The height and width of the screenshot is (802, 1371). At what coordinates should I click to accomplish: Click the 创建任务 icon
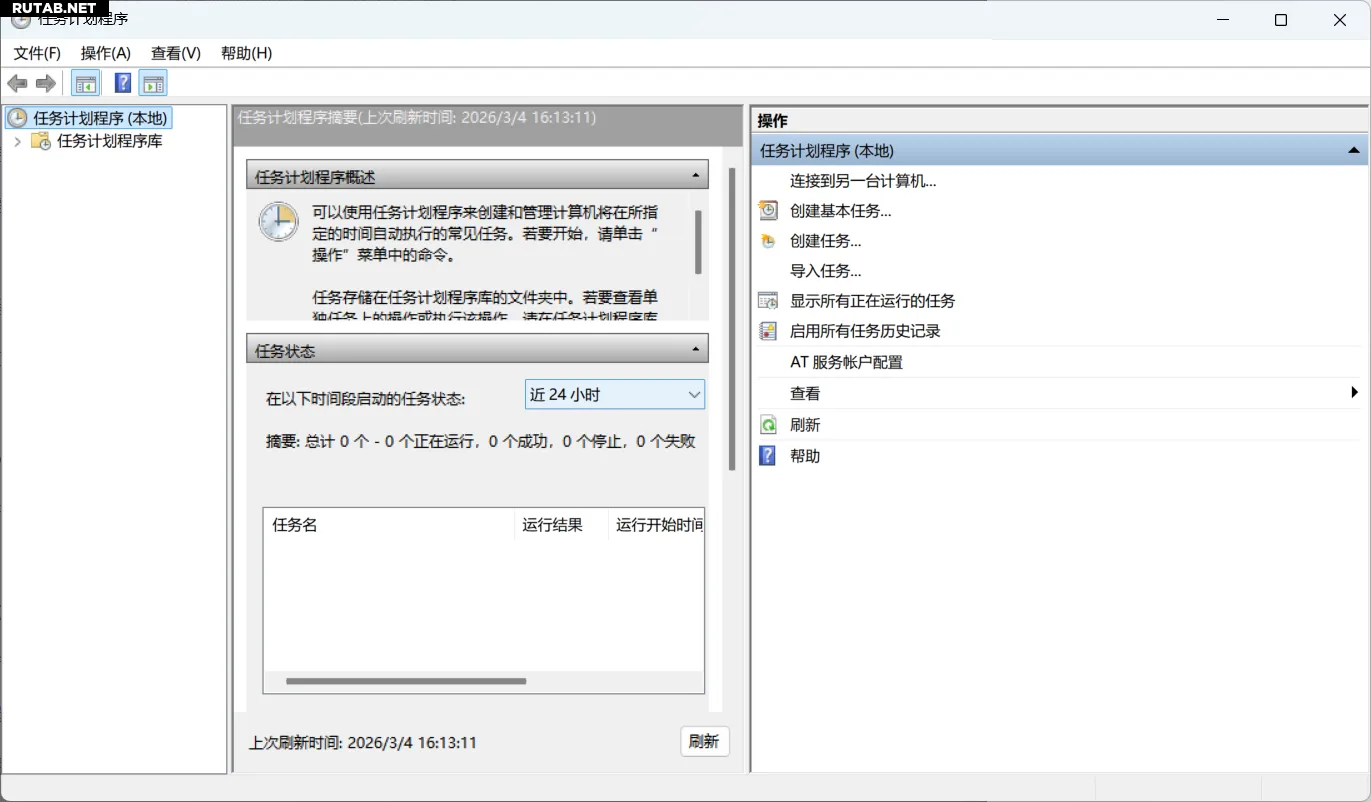(x=768, y=241)
